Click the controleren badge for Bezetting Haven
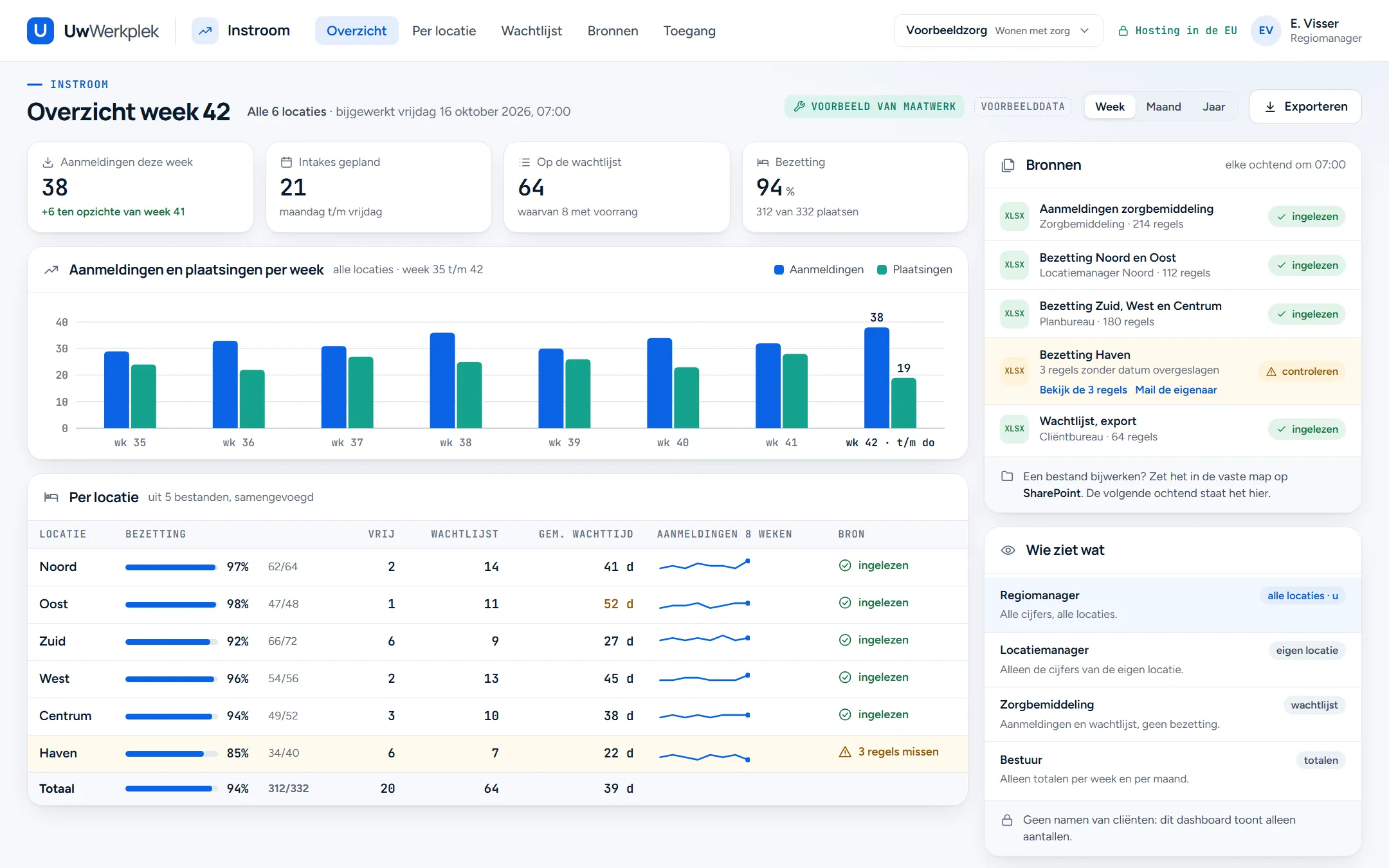This screenshot has width=1389, height=868. [x=1302, y=372]
